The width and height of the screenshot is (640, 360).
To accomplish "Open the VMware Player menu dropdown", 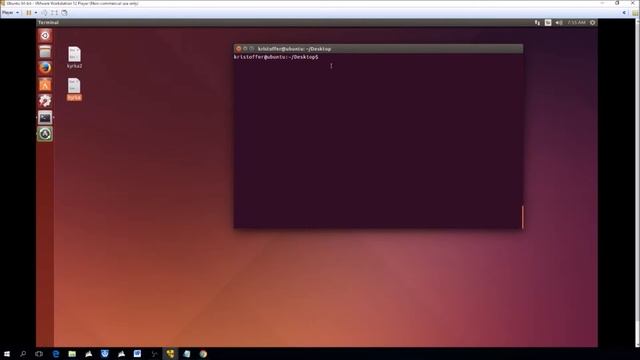I will 11,13.
